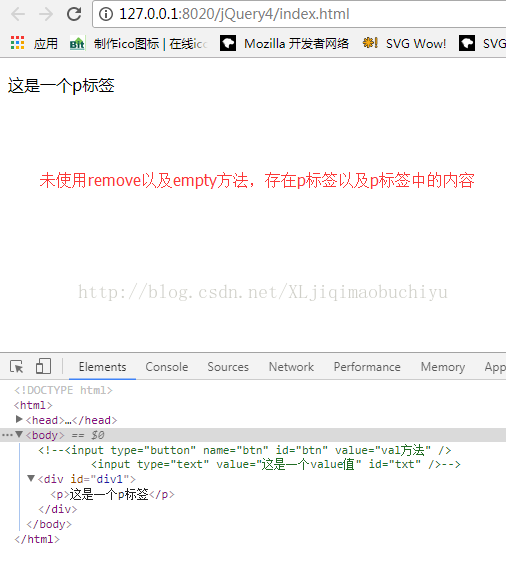The width and height of the screenshot is (506, 563).
Task: Click the SVG Wow! bookmark favicon
Action: pos(370,43)
